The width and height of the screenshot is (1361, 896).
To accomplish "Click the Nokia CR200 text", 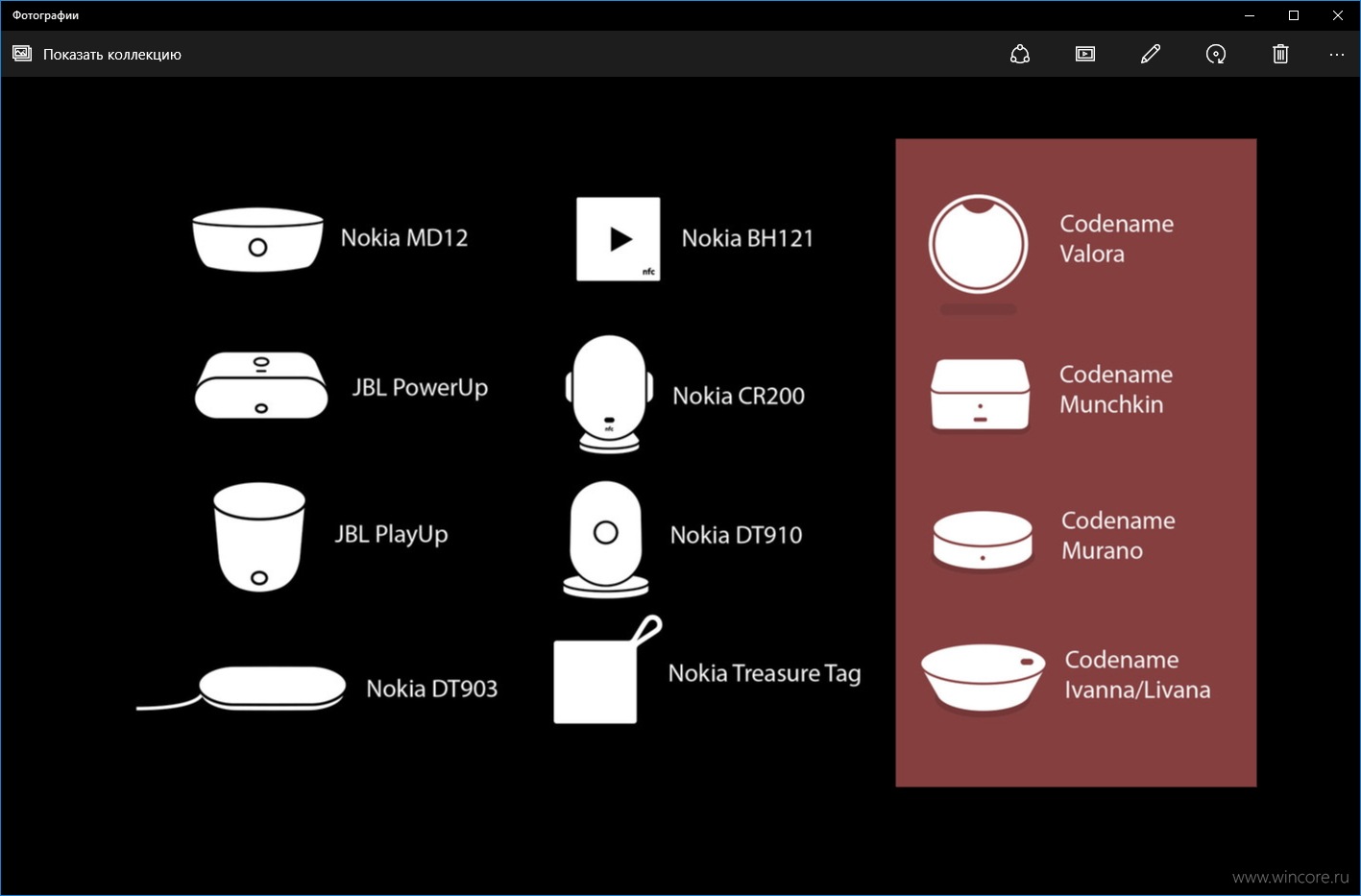I will (x=739, y=396).
